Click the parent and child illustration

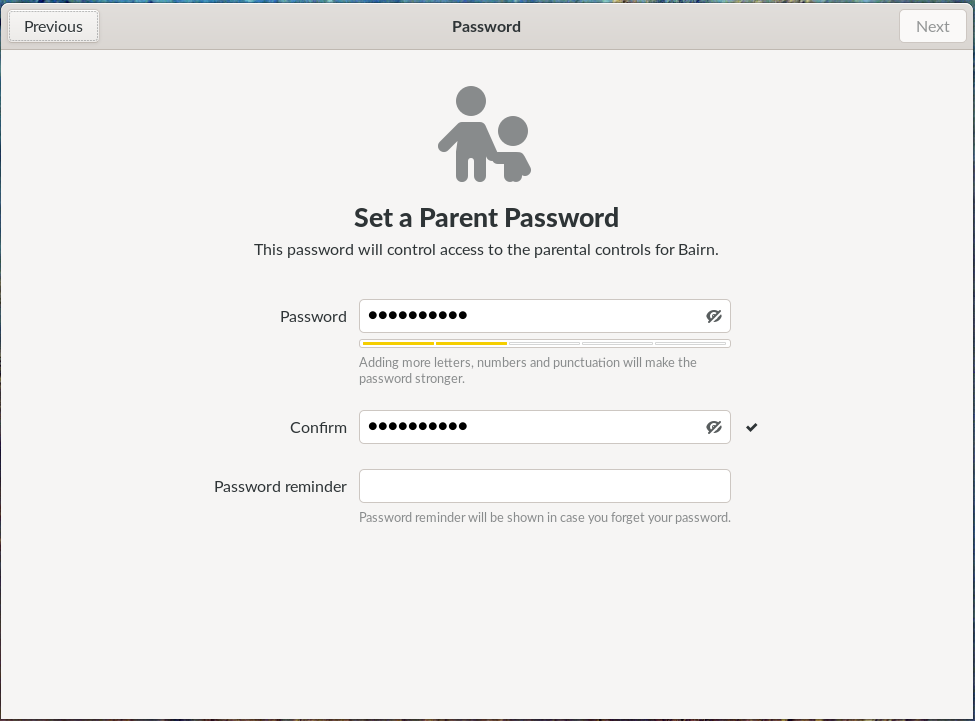click(486, 135)
